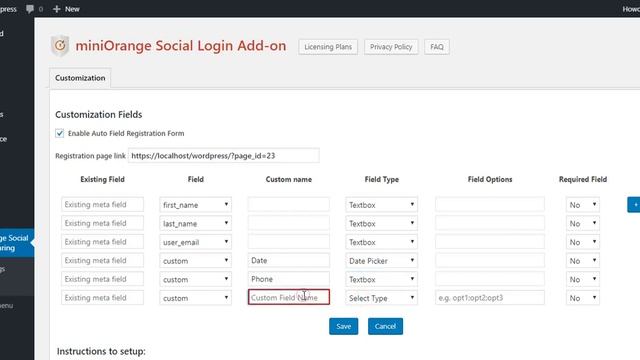Click the FAQ button

pyautogui.click(x=437, y=47)
